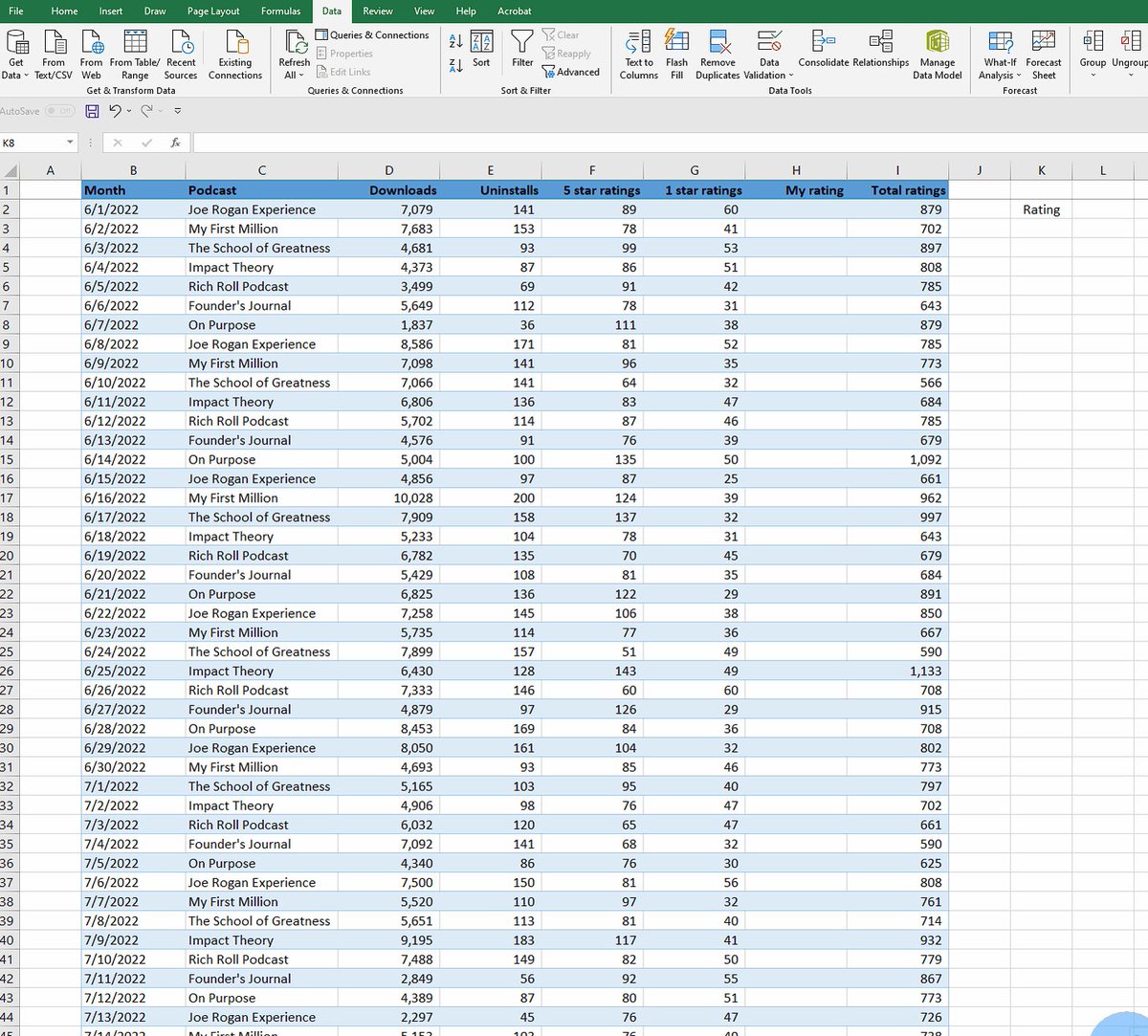The height and width of the screenshot is (1036, 1148).
Task: Switch to the Home tab
Action: tap(65, 11)
